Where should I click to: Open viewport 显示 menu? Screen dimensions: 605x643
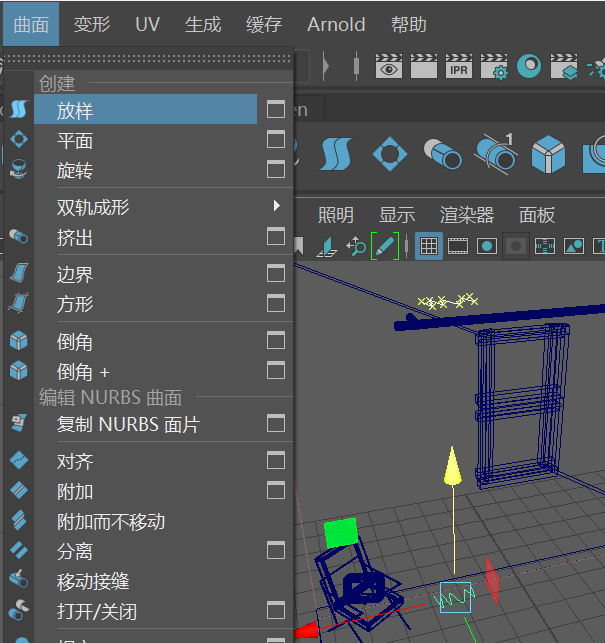(397, 215)
